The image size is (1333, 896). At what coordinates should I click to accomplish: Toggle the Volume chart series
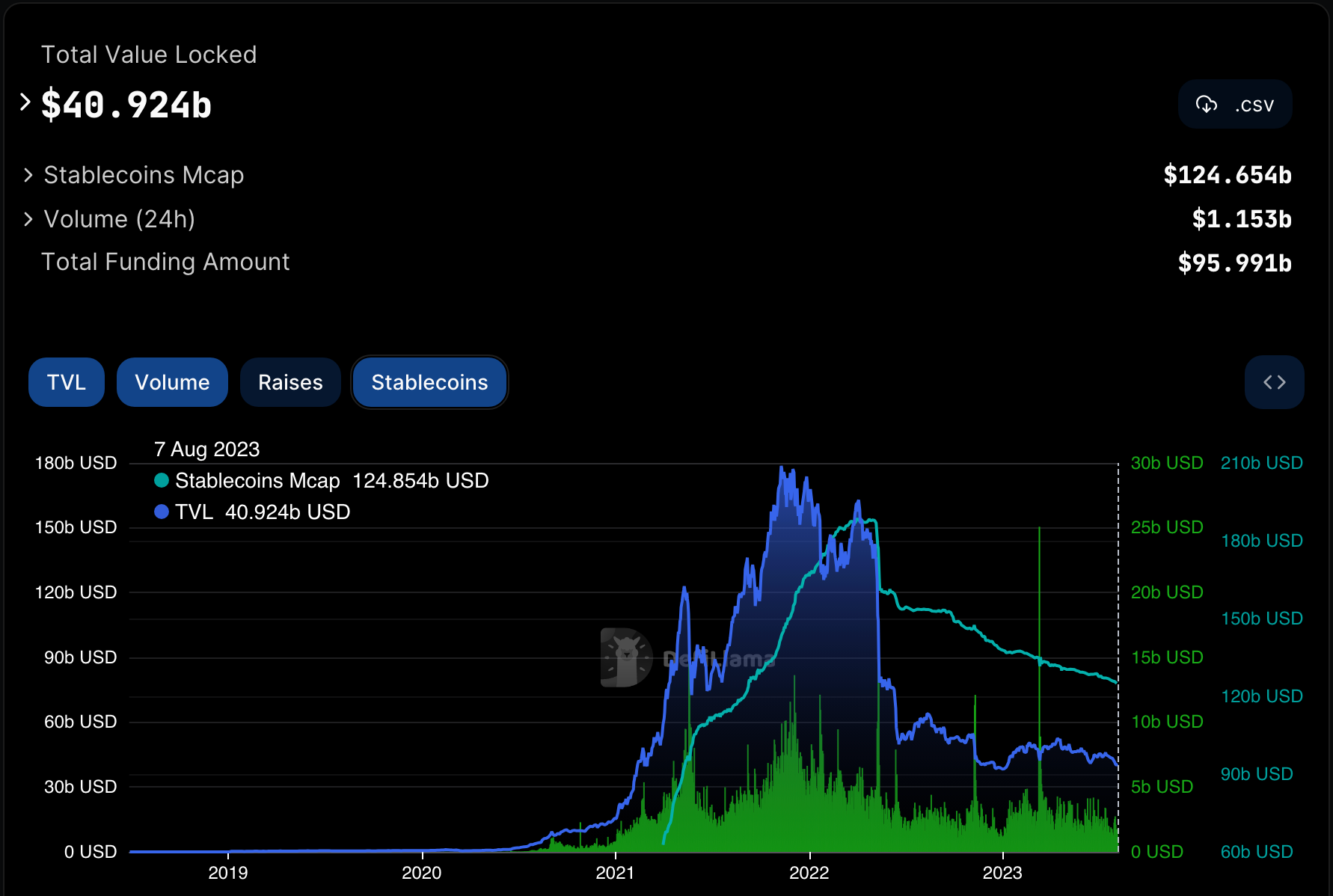(x=172, y=382)
